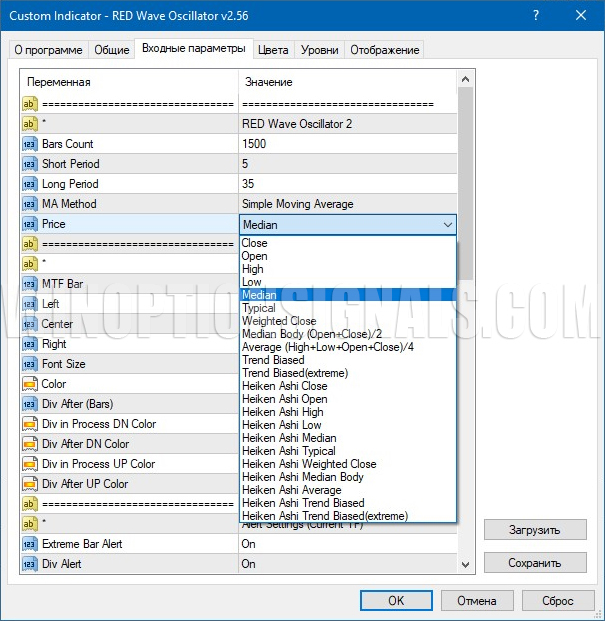This screenshot has width=605, height=621.
Task: Edit the Long Period value 35
Action: [x=345, y=184]
